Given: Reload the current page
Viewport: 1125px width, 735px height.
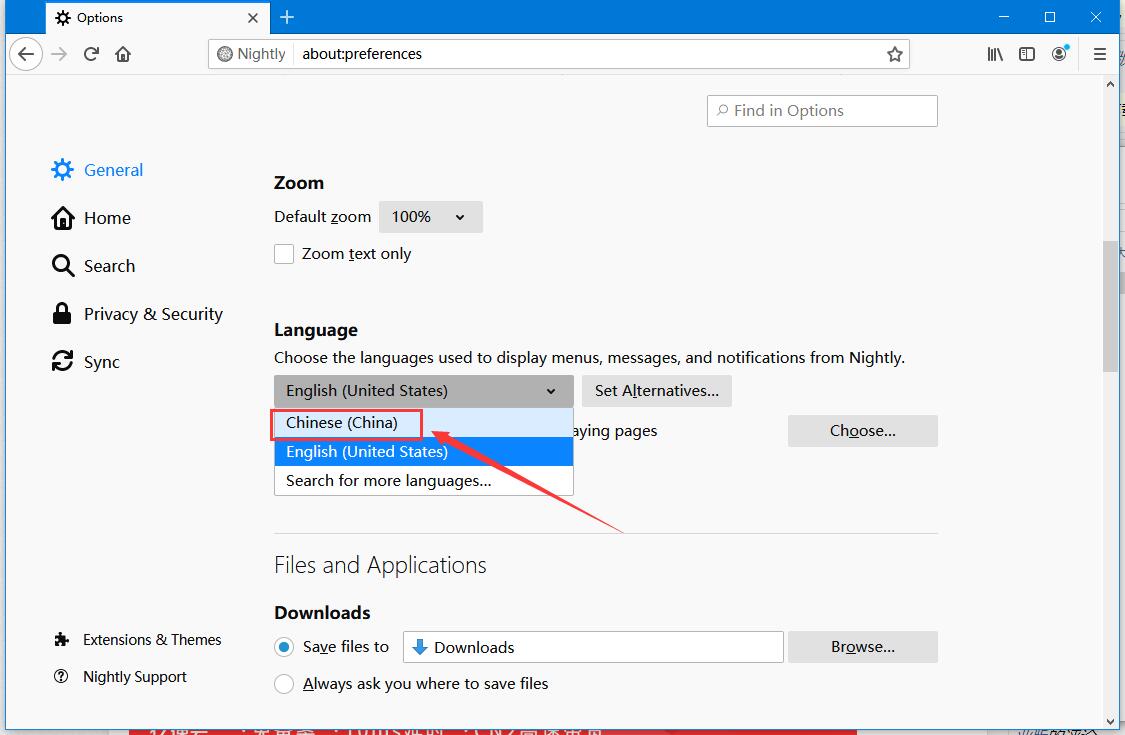Looking at the screenshot, I should pos(91,54).
